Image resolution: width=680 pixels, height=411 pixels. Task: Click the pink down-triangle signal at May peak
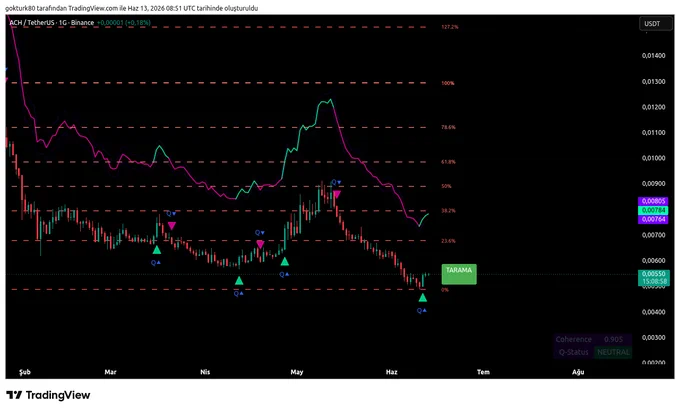[337, 194]
